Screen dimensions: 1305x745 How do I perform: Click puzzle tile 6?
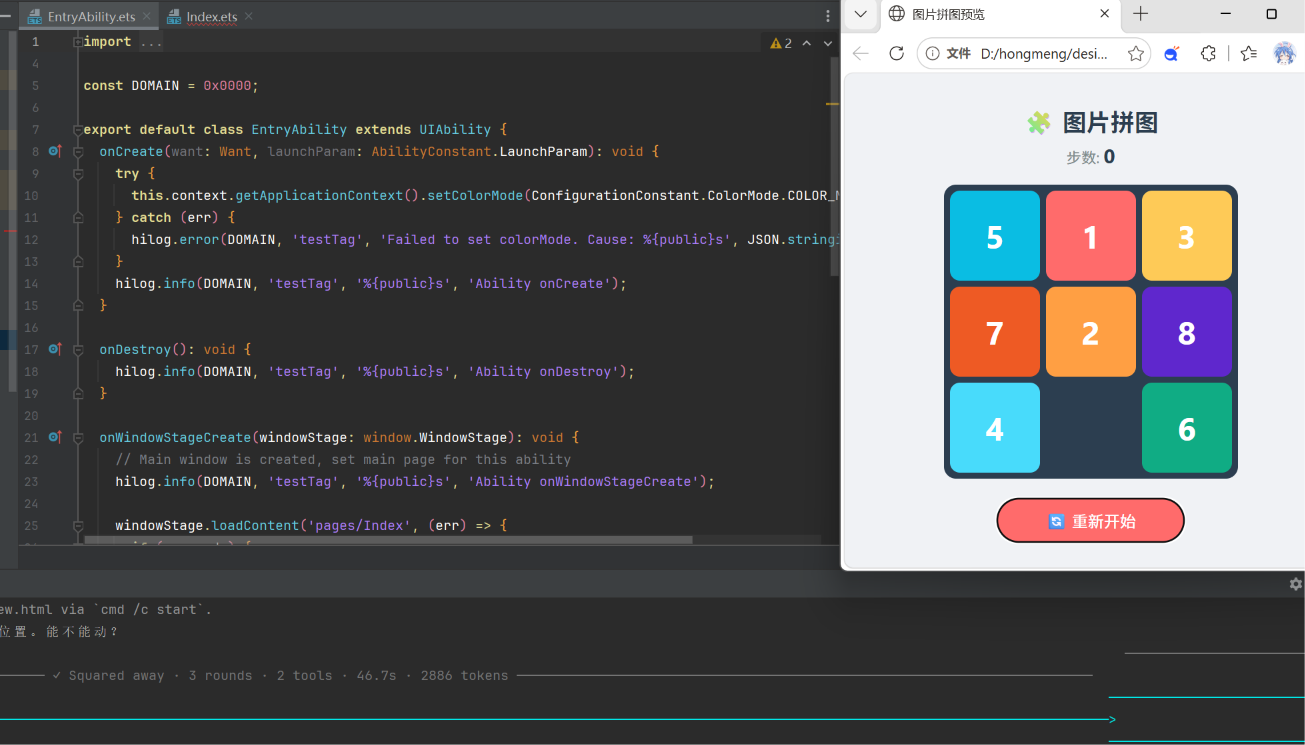click(x=1187, y=428)
